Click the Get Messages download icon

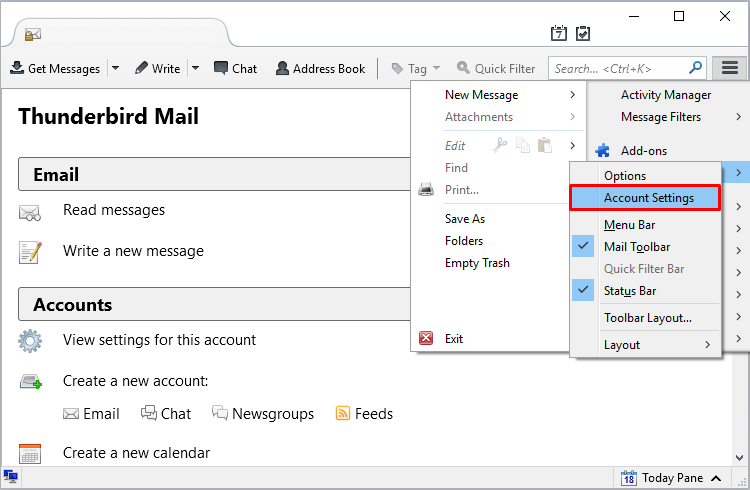pyautogui.click(x=17, y=68)
